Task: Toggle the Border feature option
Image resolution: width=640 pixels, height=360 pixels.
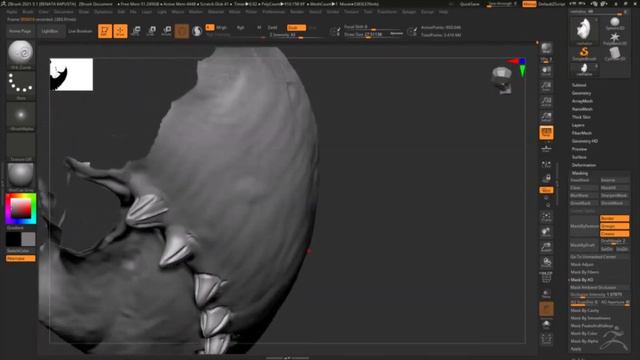Action: pyautogui.click(x=614, y=218)
